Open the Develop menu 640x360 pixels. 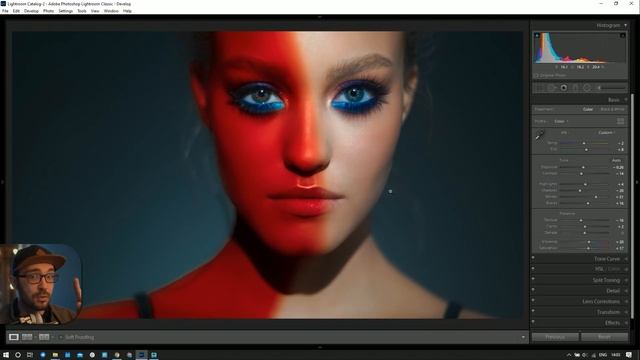(x=31, y=11)
